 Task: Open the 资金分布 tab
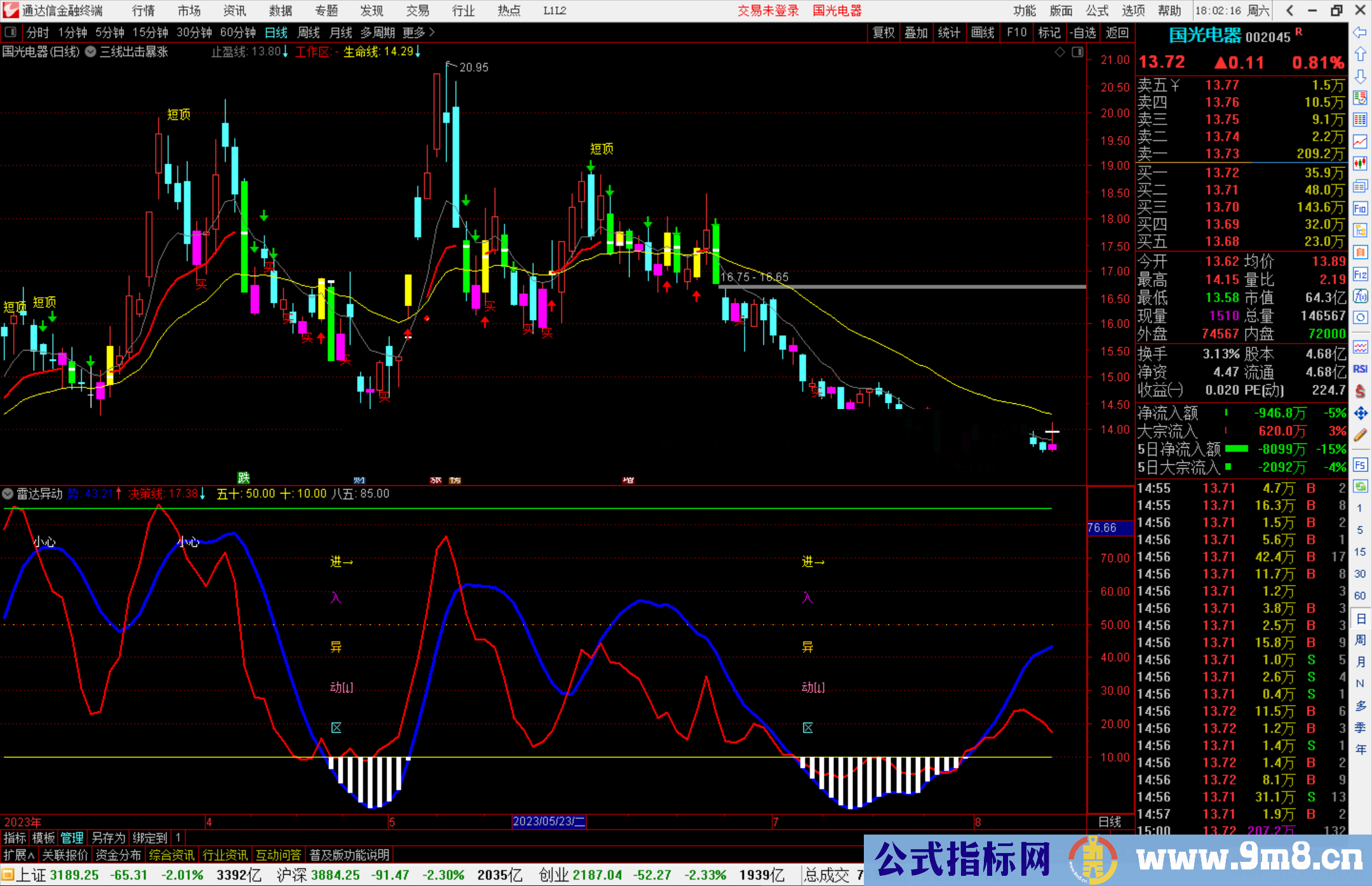pyautogui.click(x=118, y=855)
